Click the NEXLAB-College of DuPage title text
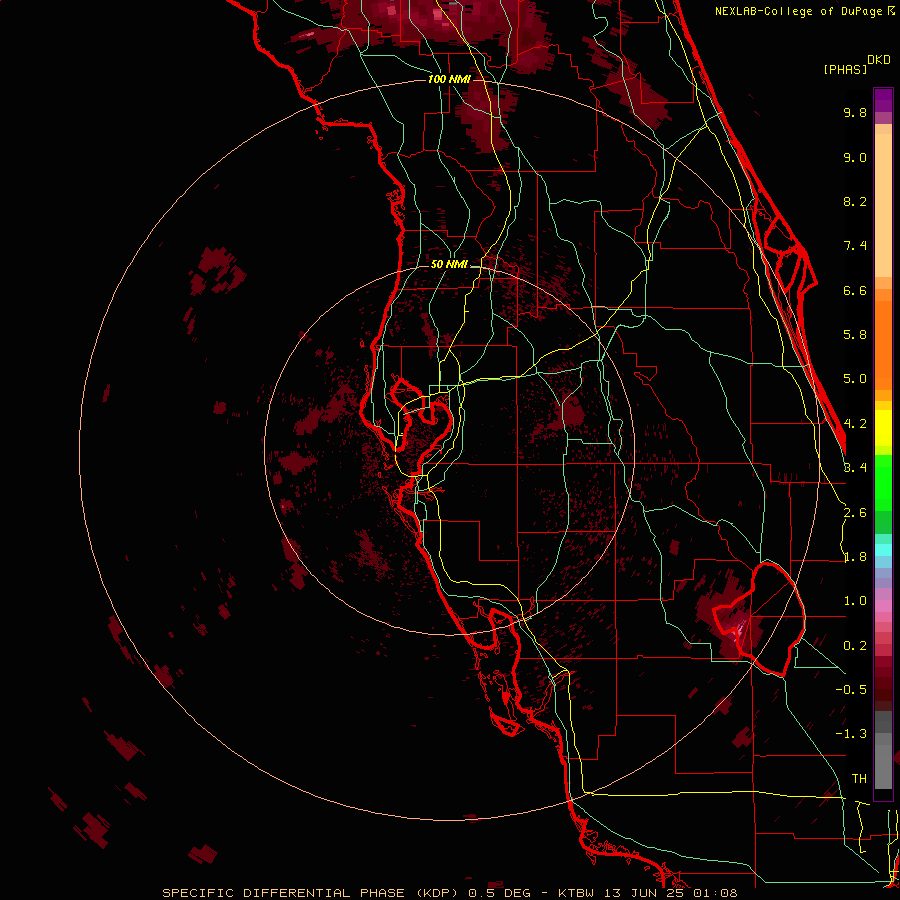Viewport: 900px width, 900px height. click(800, 11)
